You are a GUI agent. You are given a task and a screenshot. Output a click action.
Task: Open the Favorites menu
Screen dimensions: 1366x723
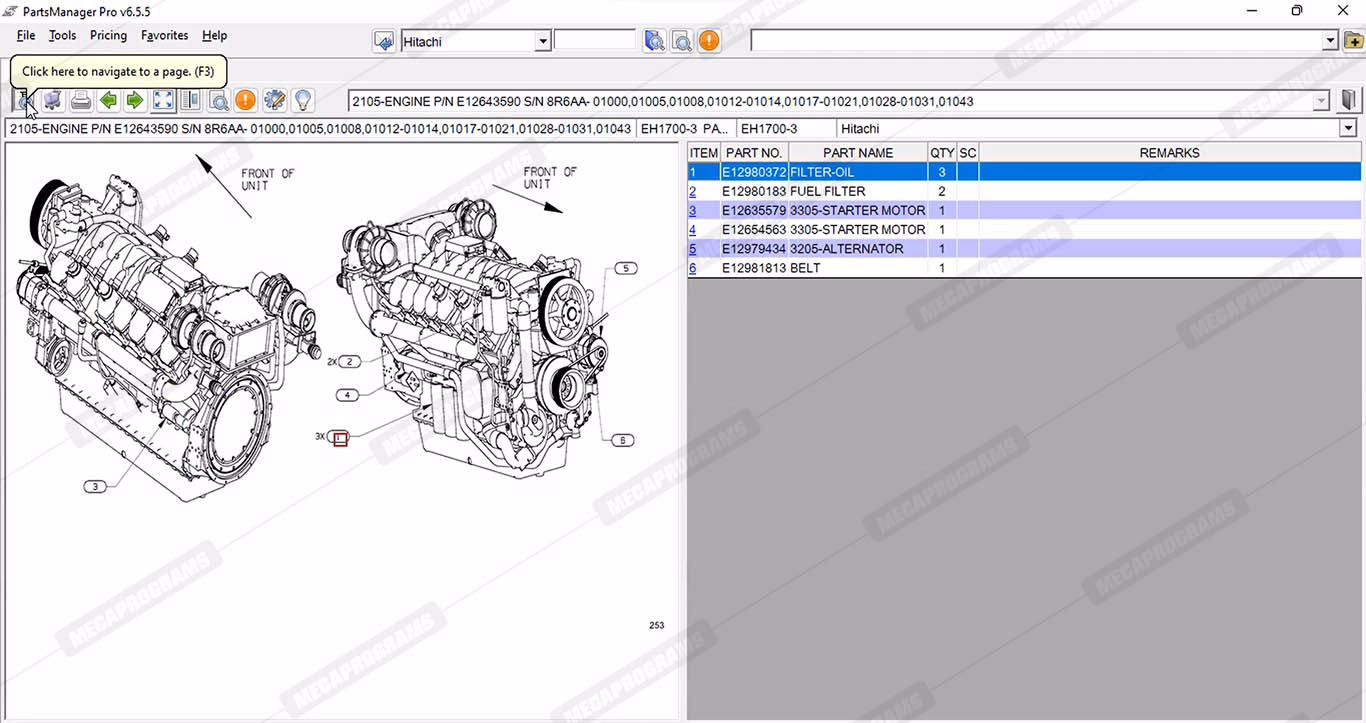(x=164, y=35)
